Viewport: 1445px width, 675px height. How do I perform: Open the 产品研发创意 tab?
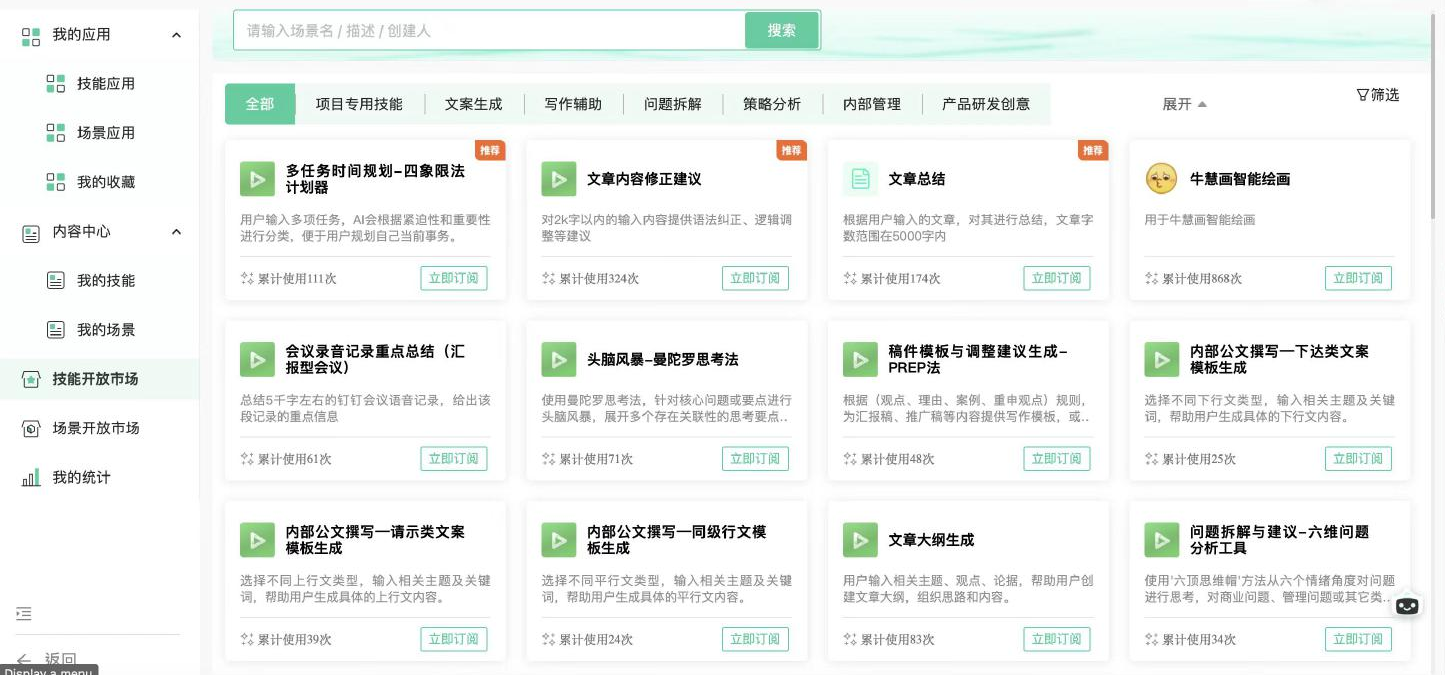click(985, 104)
